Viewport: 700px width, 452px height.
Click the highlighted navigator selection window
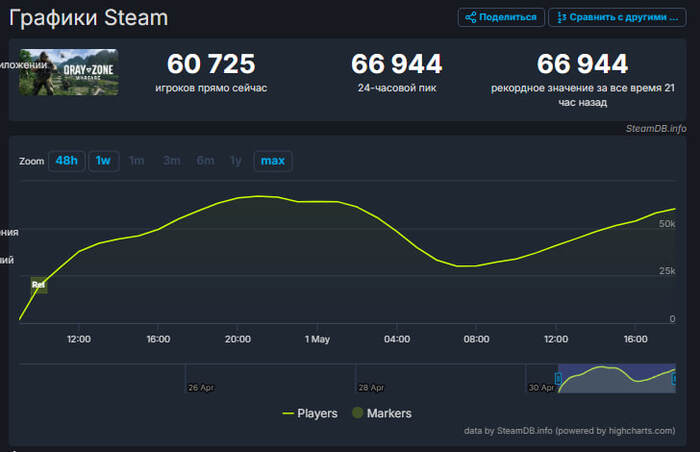point(617,378)
